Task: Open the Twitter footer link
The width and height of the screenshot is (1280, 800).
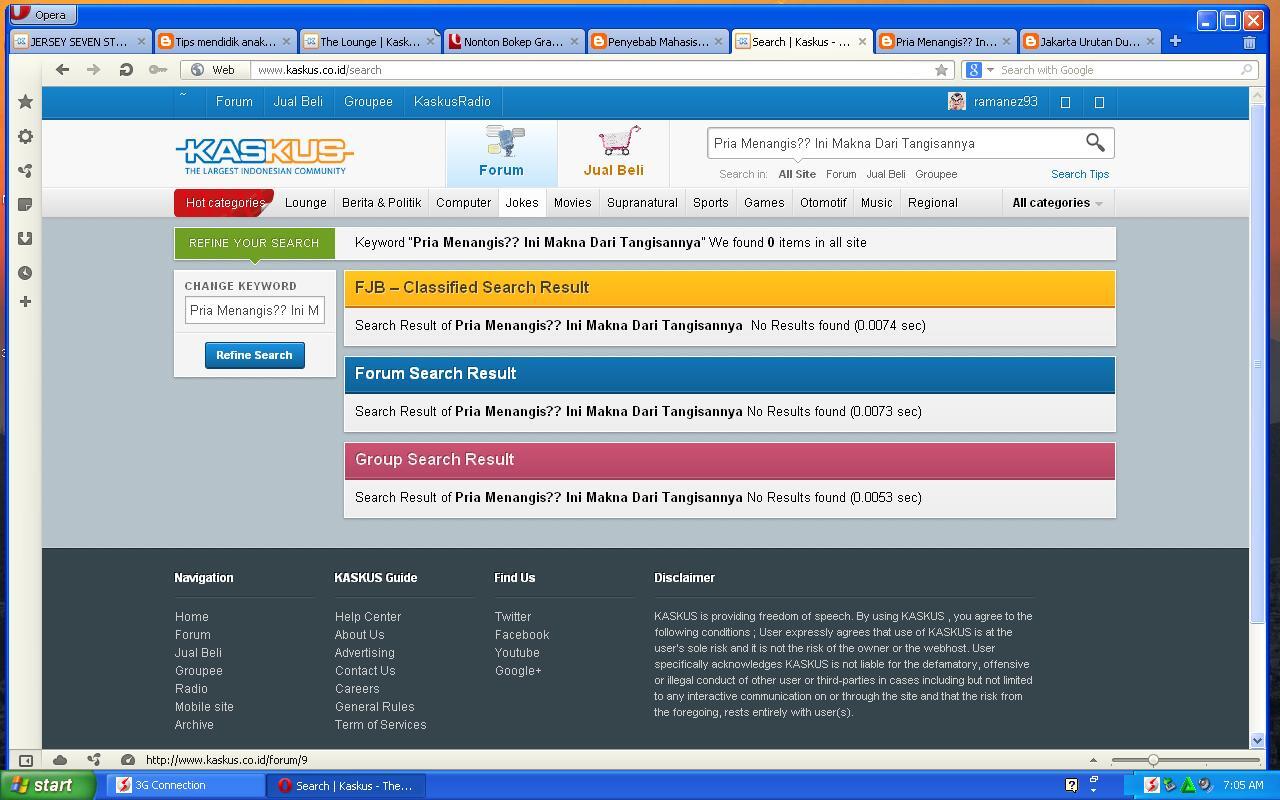Action: [513, 617]
